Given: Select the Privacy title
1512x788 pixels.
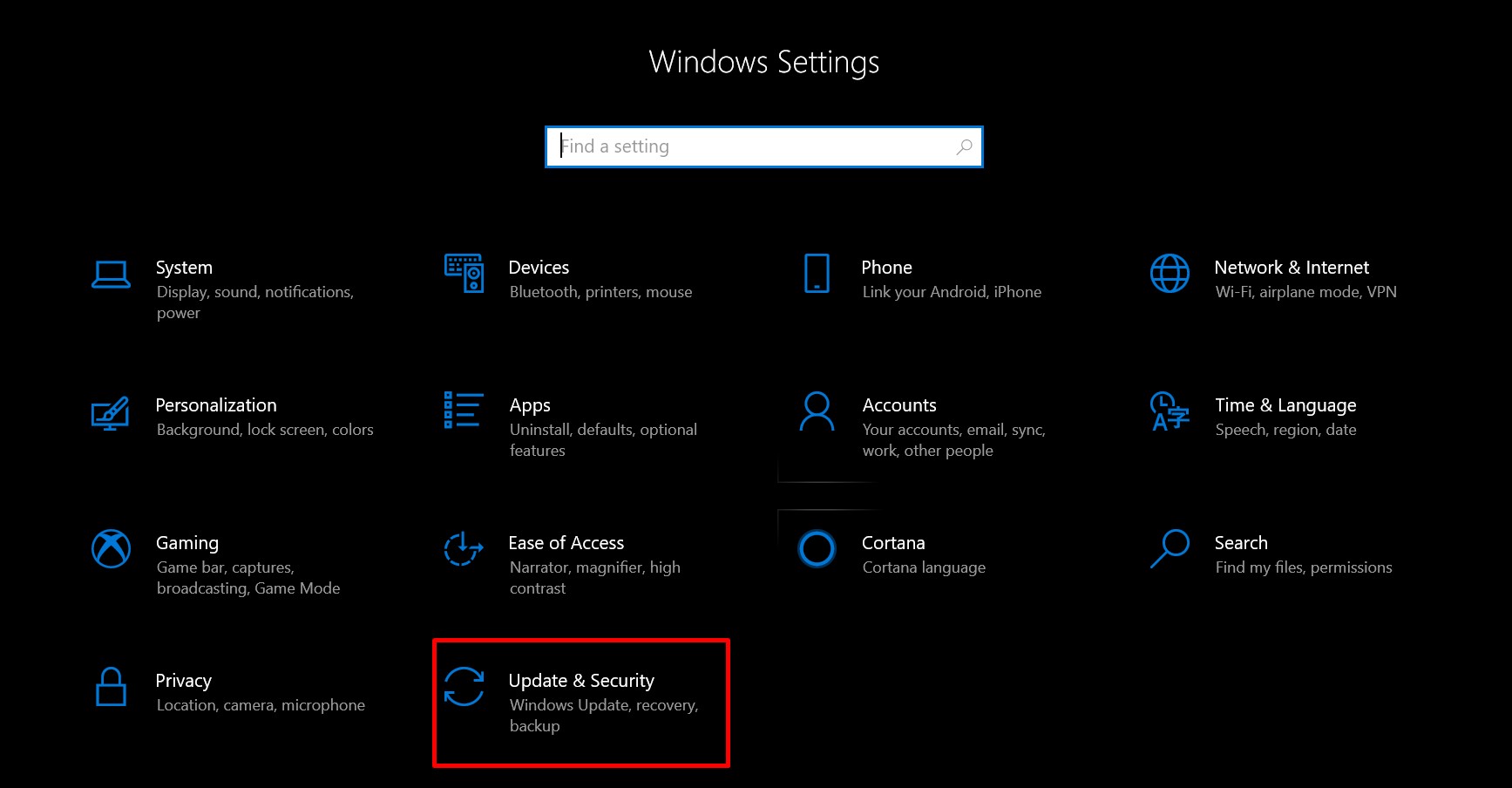Looking at the screenshot, I should (x=184, y=682).
